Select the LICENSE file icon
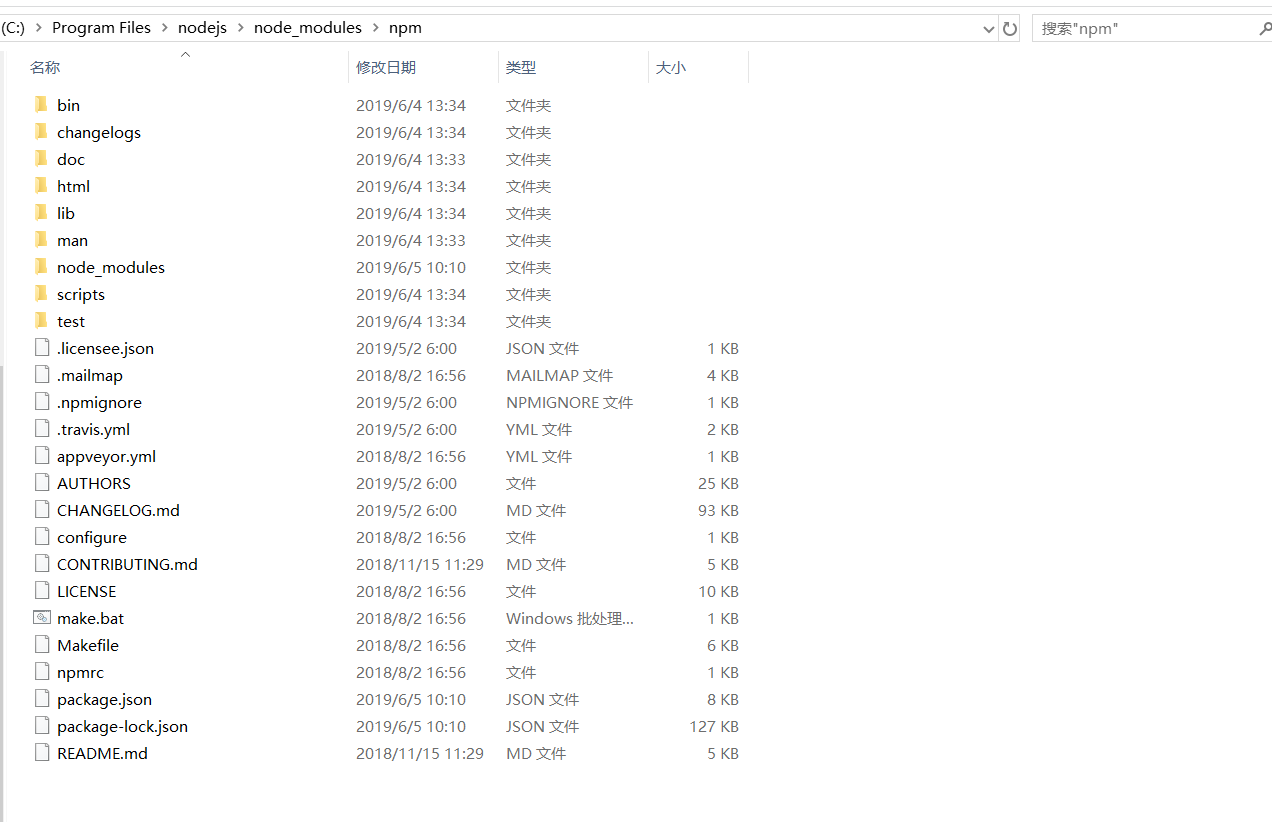 [41, 591]
